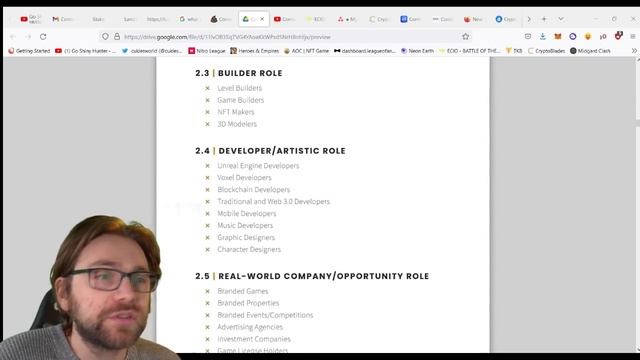Image resolution: width=640 pixels, height=360 pixels.
Task: Click the document vertical scrollbar
Action: [638, 204]
